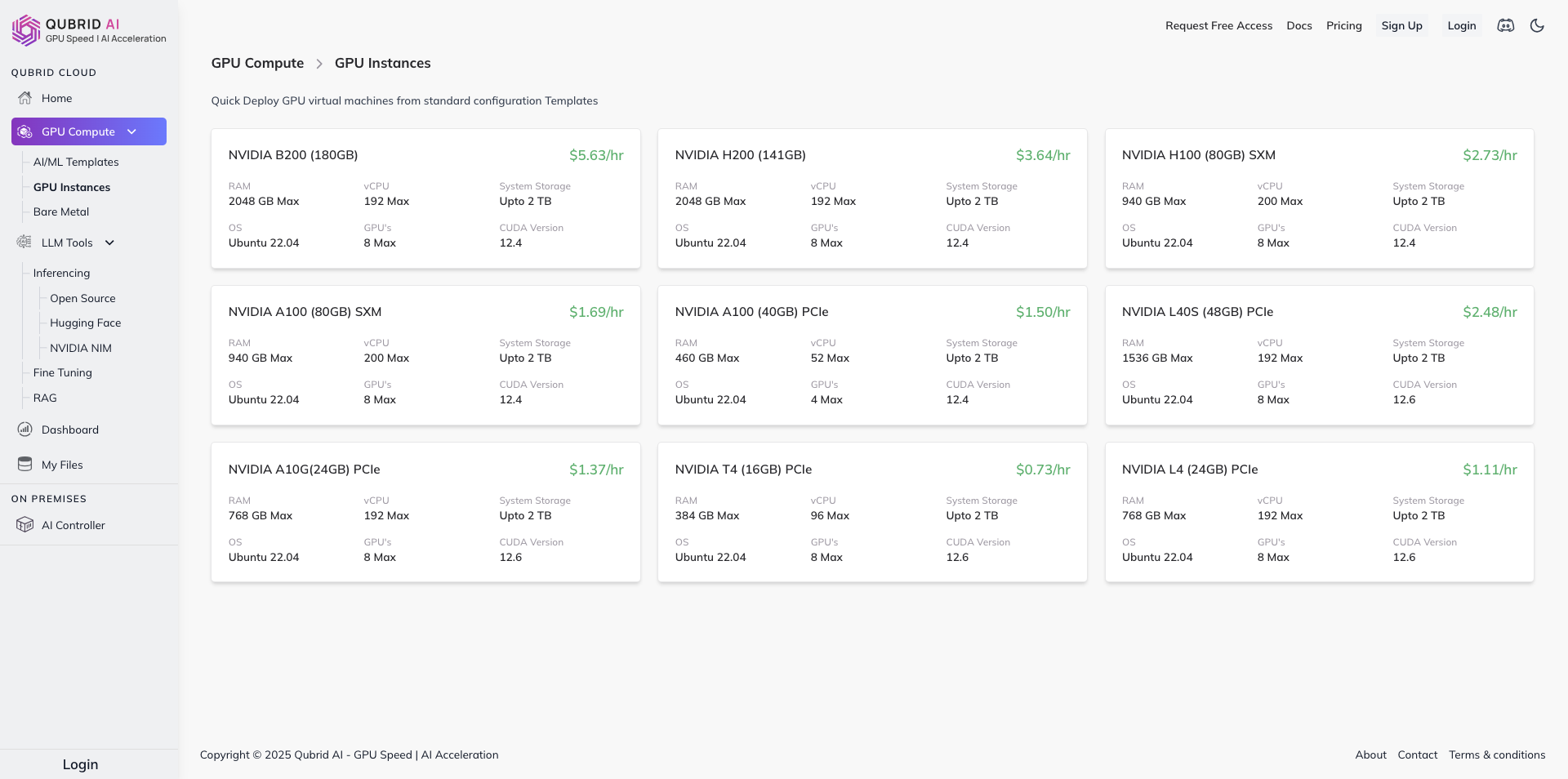1568x779 pixels.
Task: Click the $1.37/hr price
Action: tap(596, 470)
